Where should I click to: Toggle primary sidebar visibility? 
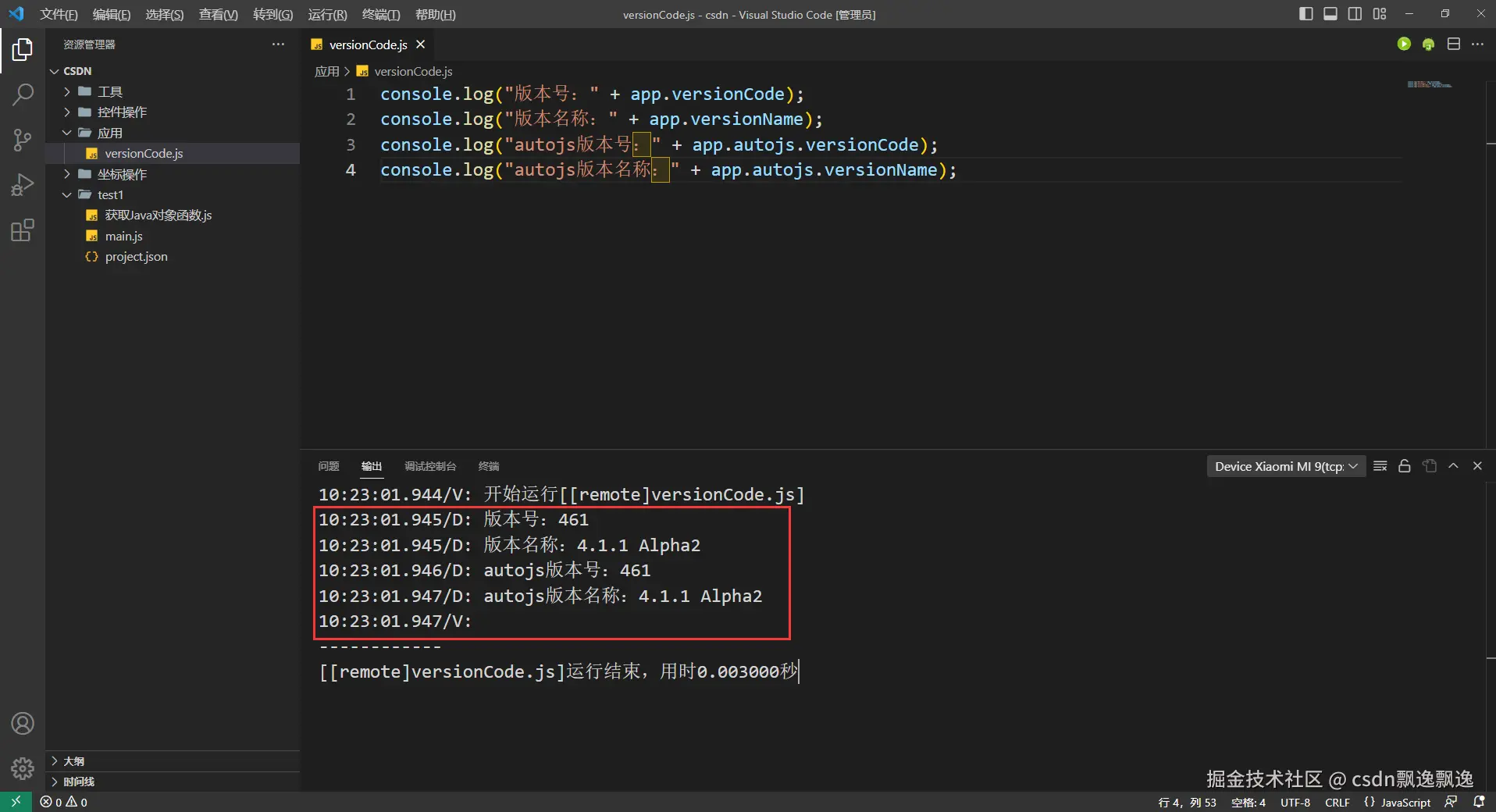click(x=1305, y=14)
